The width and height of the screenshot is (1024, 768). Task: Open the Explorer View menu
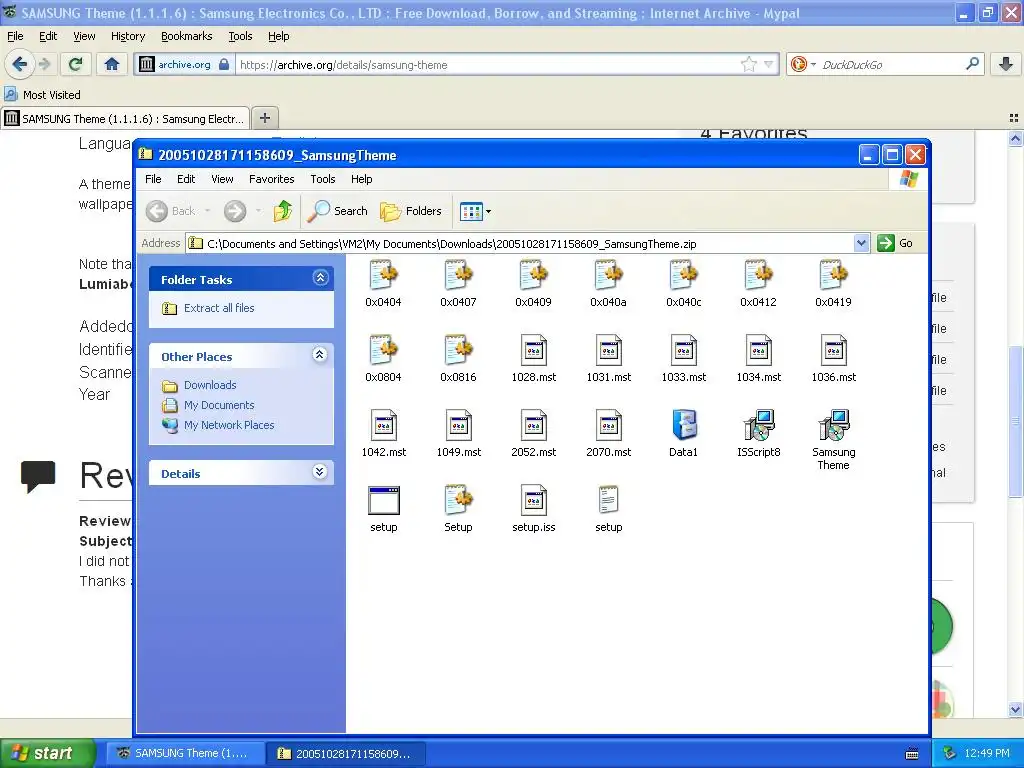click(222, 179)
